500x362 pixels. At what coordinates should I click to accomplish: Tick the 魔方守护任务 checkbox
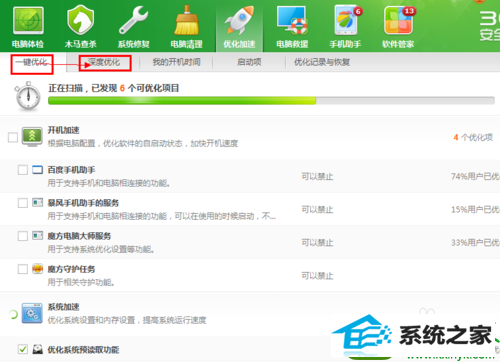23,269
